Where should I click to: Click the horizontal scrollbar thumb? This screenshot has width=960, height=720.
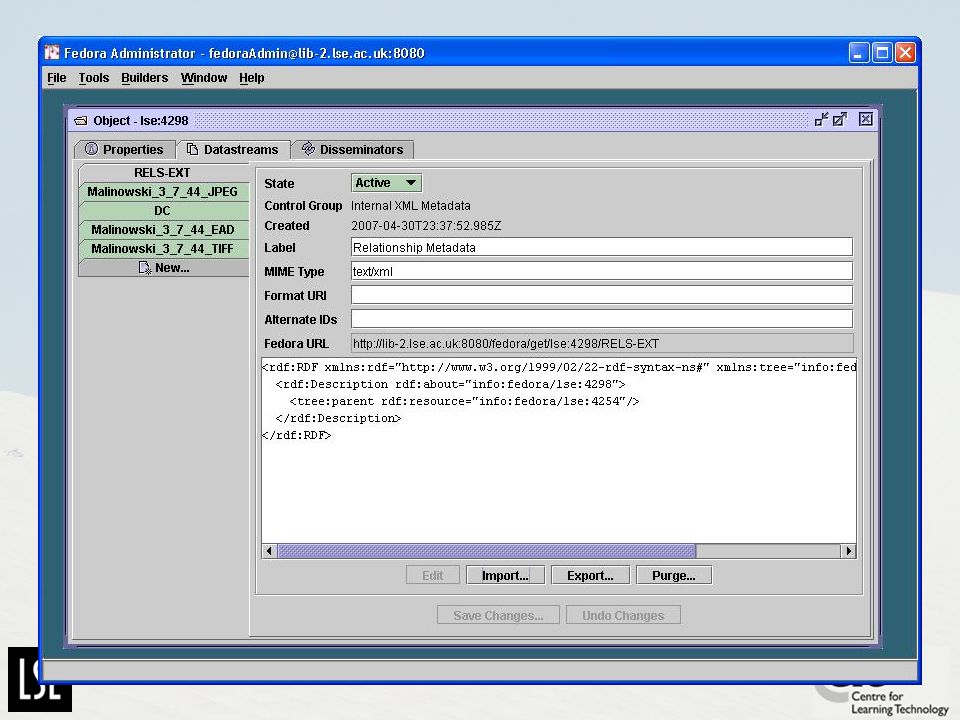pos(487,551)
